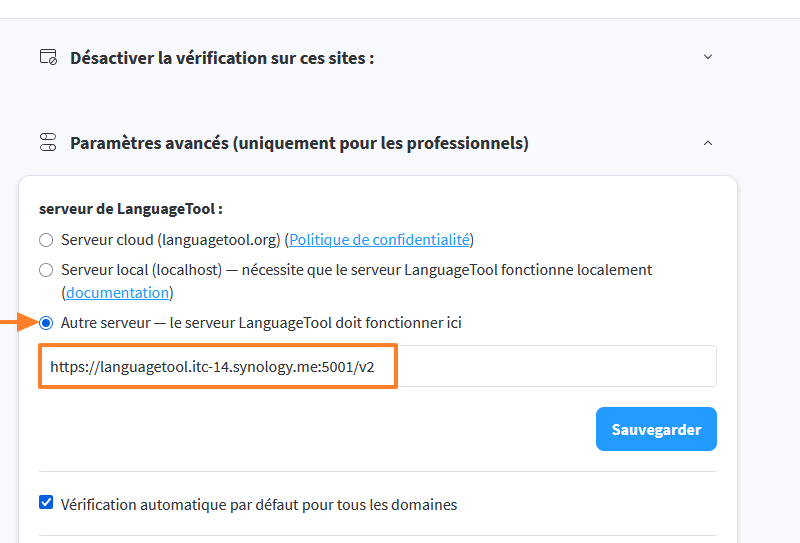Choose the Serveur local (localhost) radio button
This screenshot has height=543, width=800.
click(x=46, y=270)
